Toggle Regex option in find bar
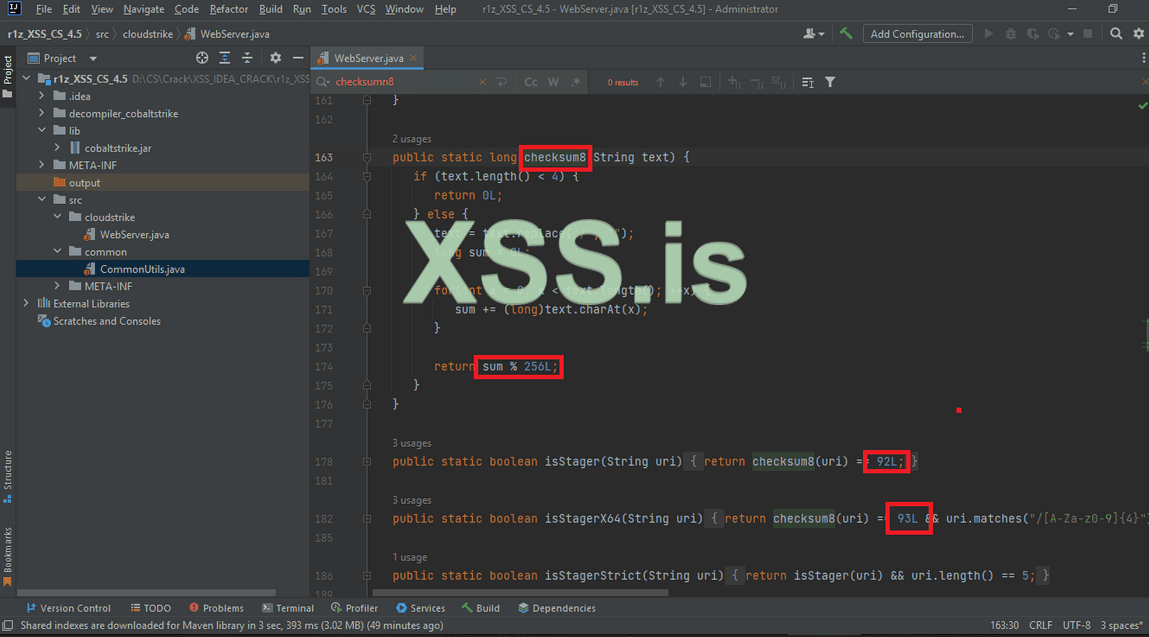Viewport: 1149px width, 637px height. pos(575,82)
